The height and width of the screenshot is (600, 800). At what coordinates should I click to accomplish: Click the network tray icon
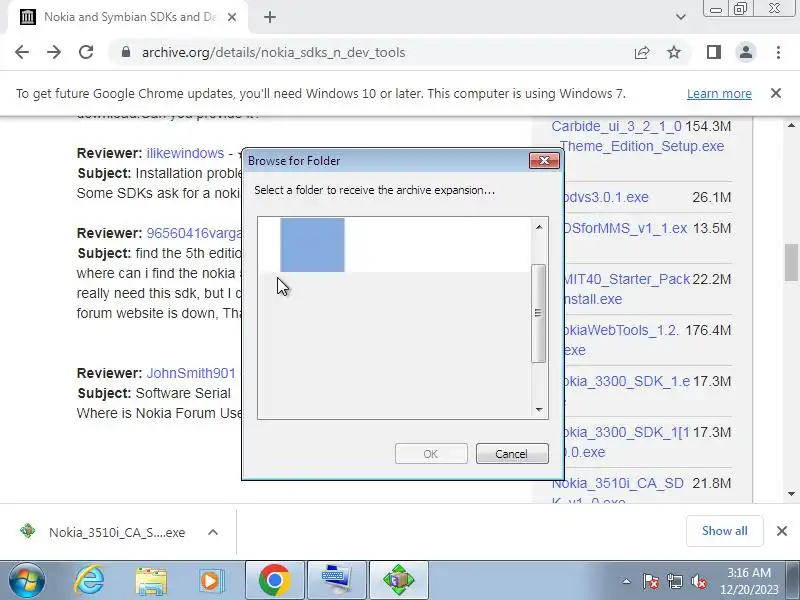coord(674,581)
